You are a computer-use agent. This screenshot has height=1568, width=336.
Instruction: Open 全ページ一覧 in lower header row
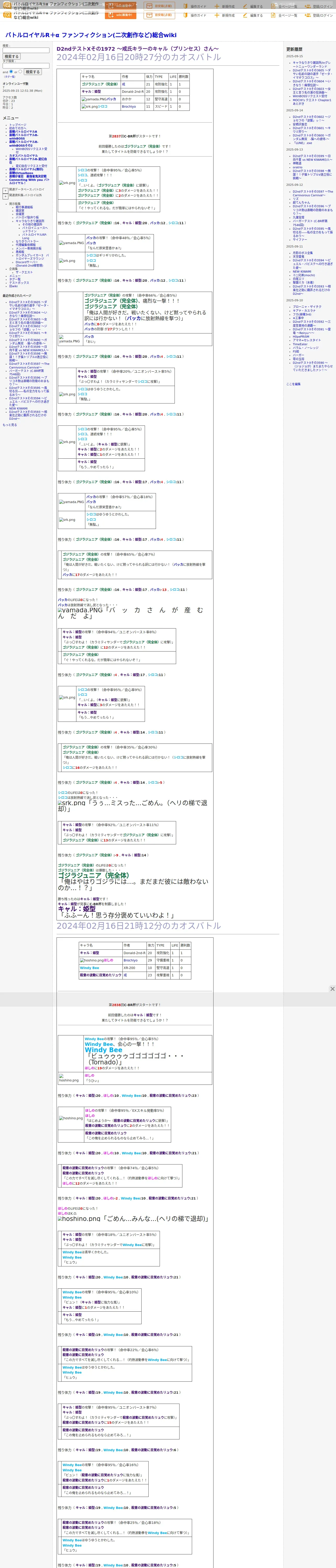tap(284, 15)
